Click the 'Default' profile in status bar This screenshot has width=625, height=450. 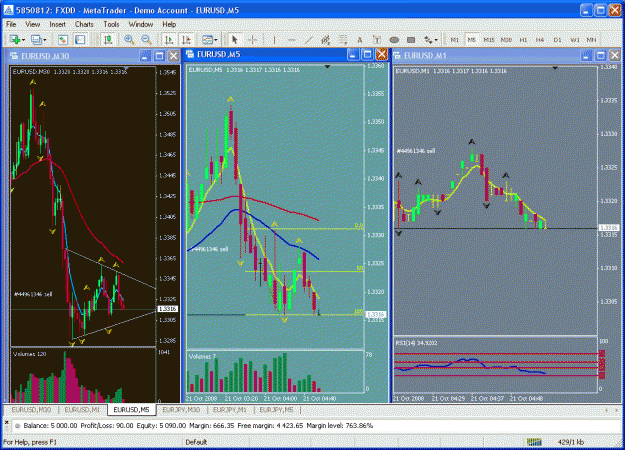click(196, 442)
